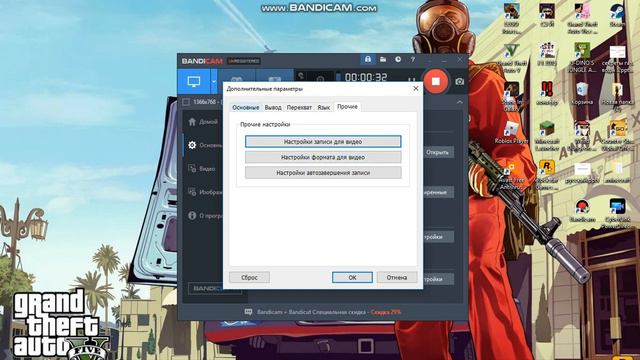Open Avast Free Antivirus desktop shortcut
640x360 pixels.
pos(511,175)
